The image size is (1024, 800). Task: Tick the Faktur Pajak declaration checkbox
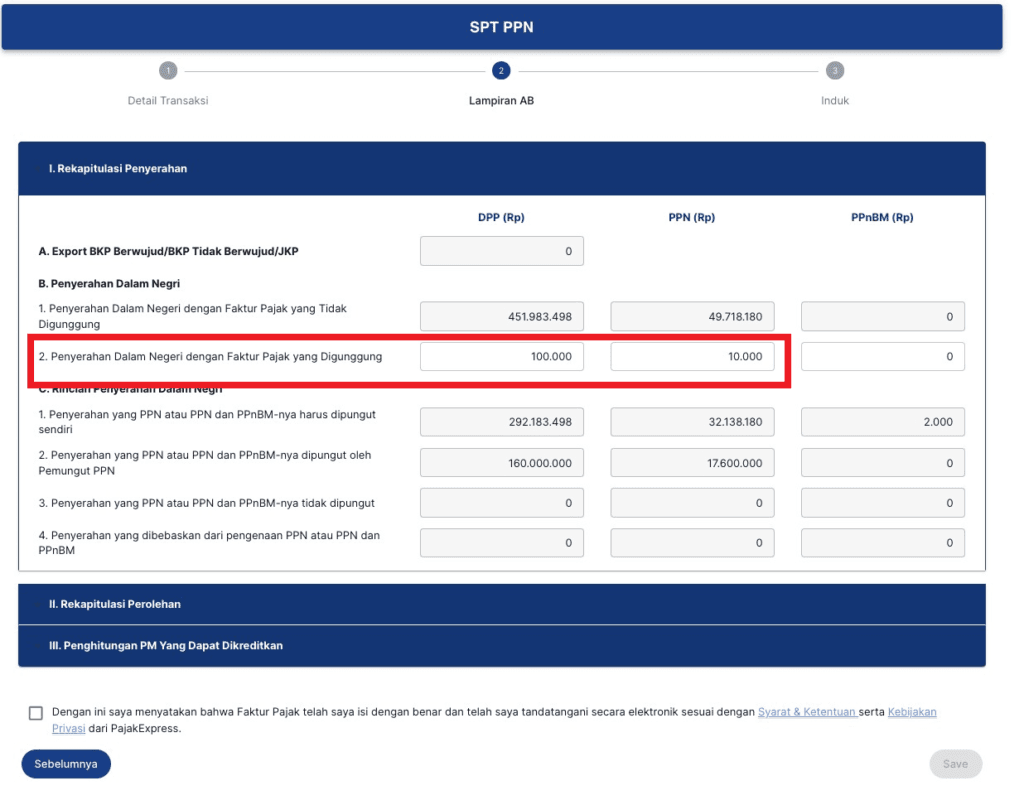pyautogui.click(x=36, y=713)
